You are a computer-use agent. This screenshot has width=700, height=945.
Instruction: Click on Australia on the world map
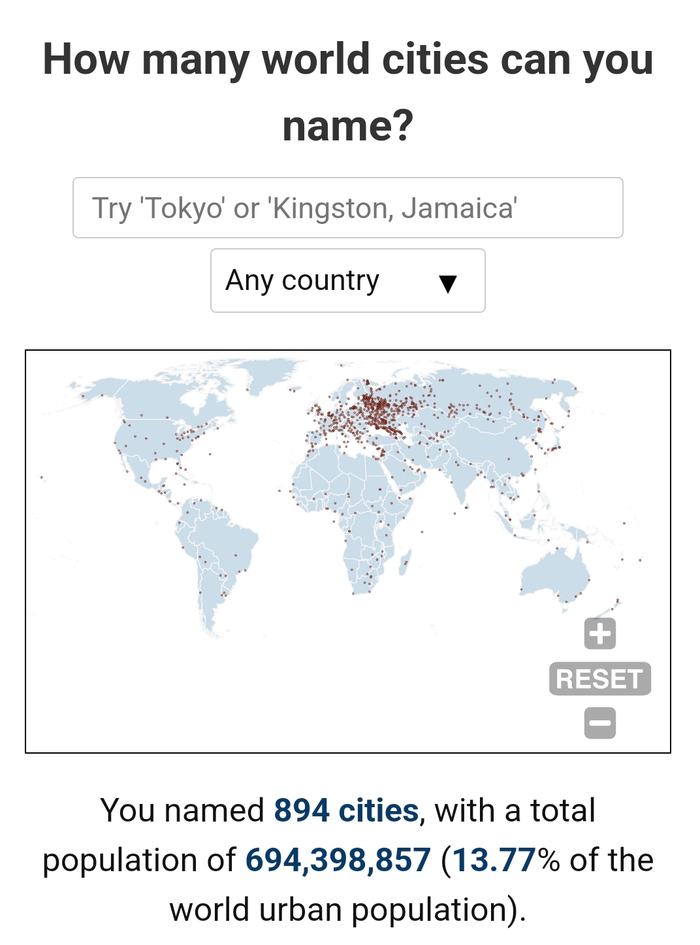pos(551,579)
